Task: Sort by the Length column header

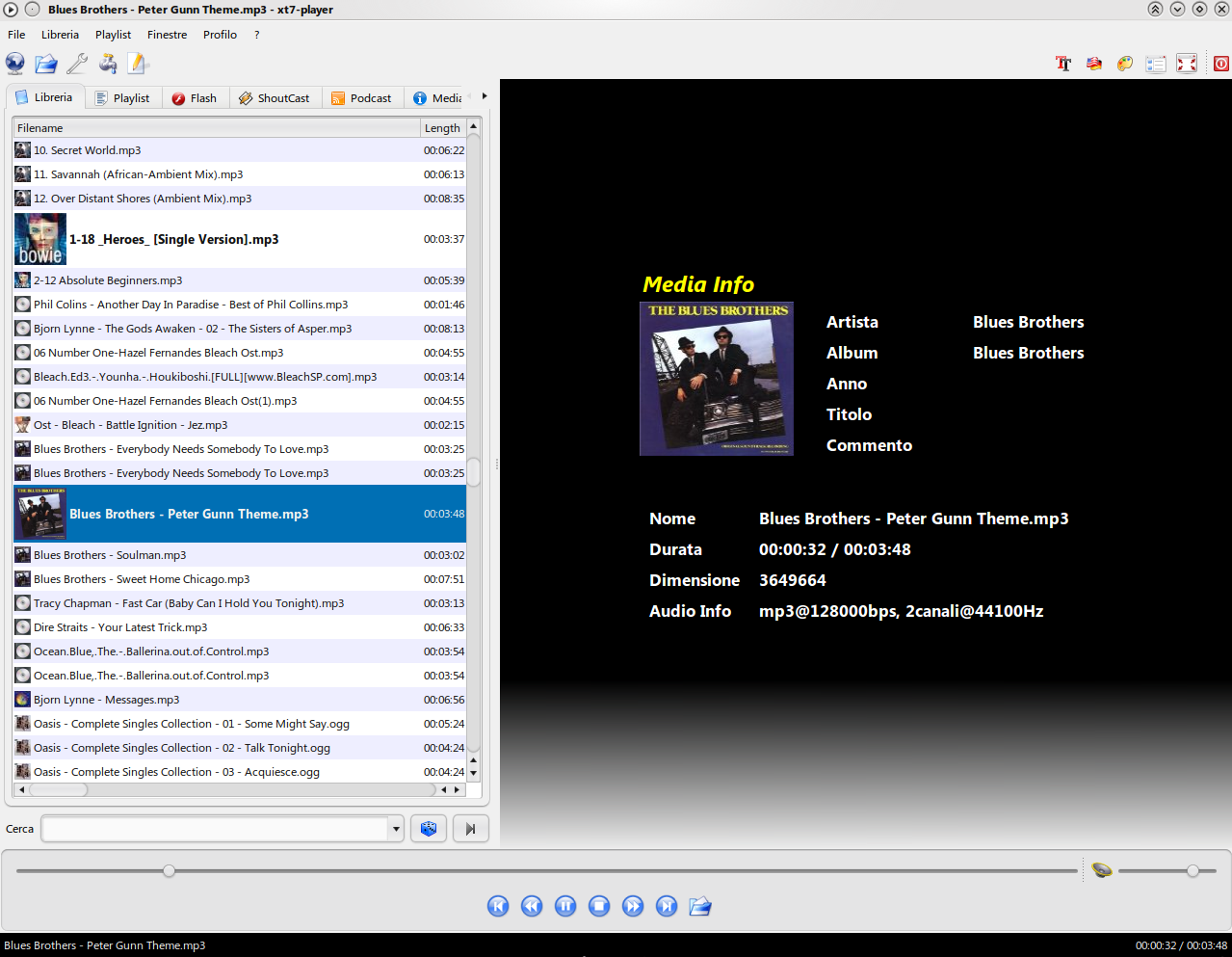Action: pos(443,128)
